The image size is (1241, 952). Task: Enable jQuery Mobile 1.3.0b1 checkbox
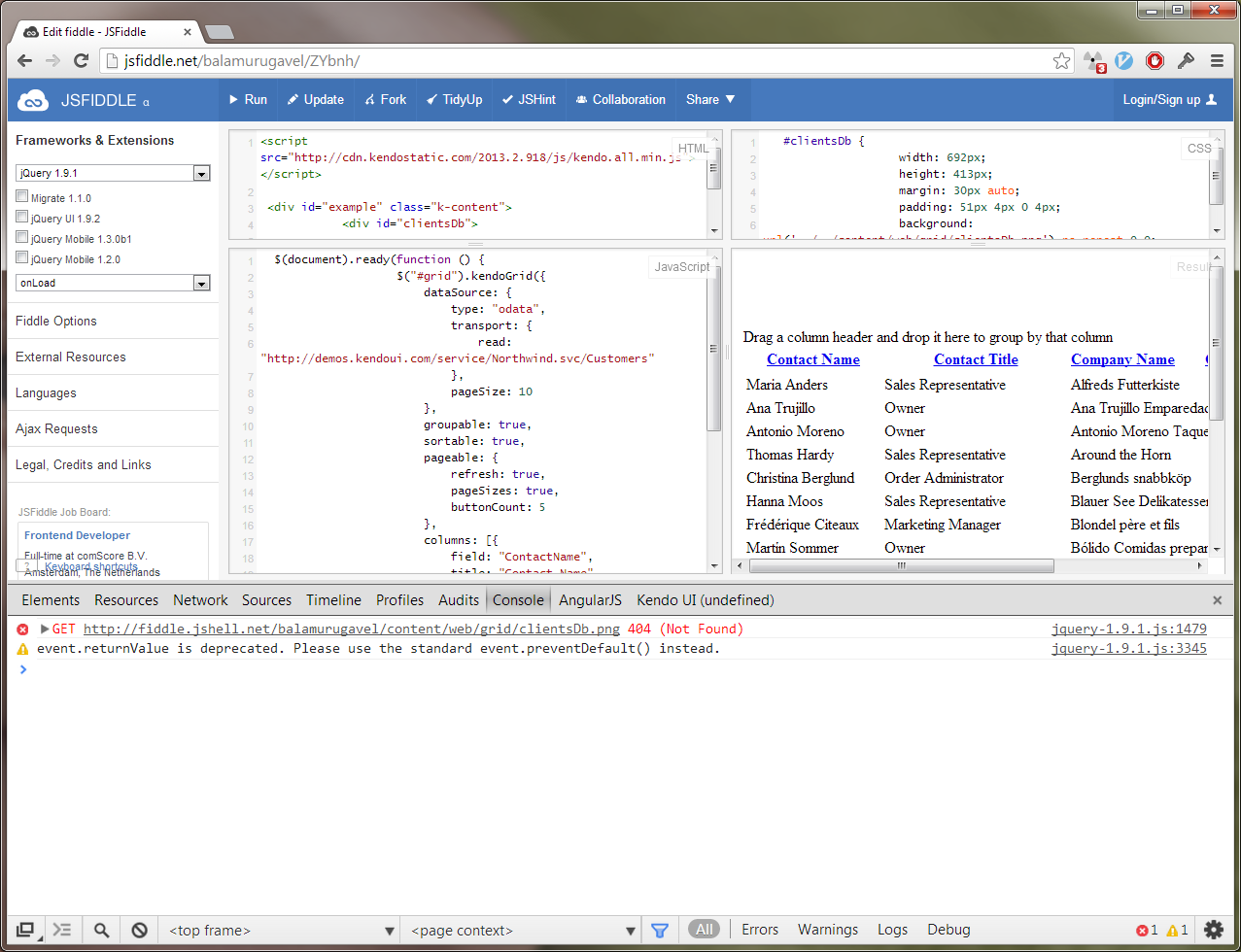22,238
